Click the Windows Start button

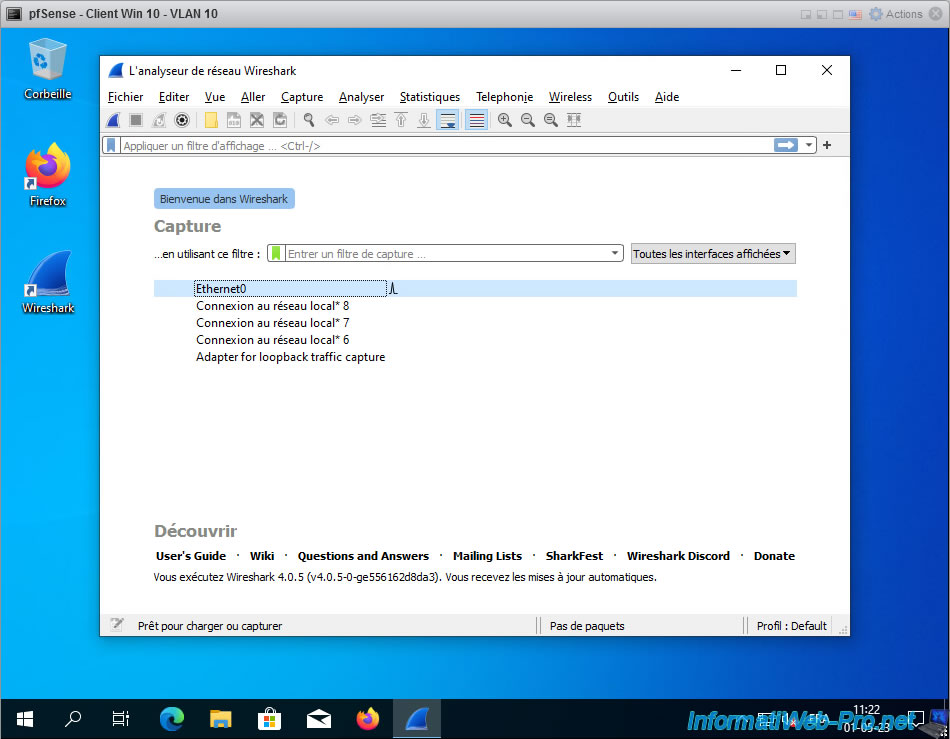pyautogui.click(x=24, y=719)
